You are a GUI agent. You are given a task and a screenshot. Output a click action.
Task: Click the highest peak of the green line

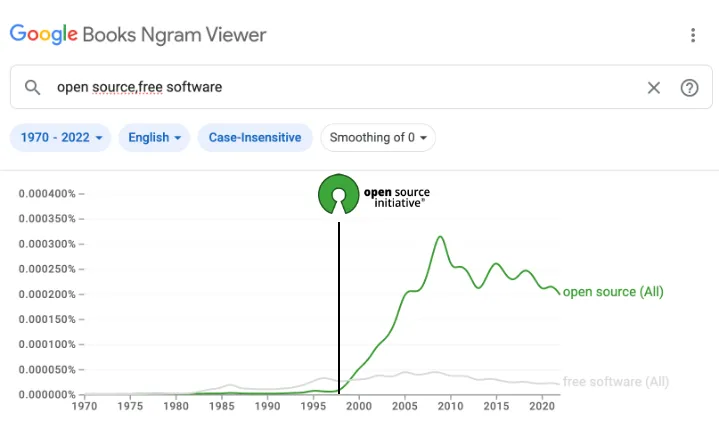click(439, 237)
